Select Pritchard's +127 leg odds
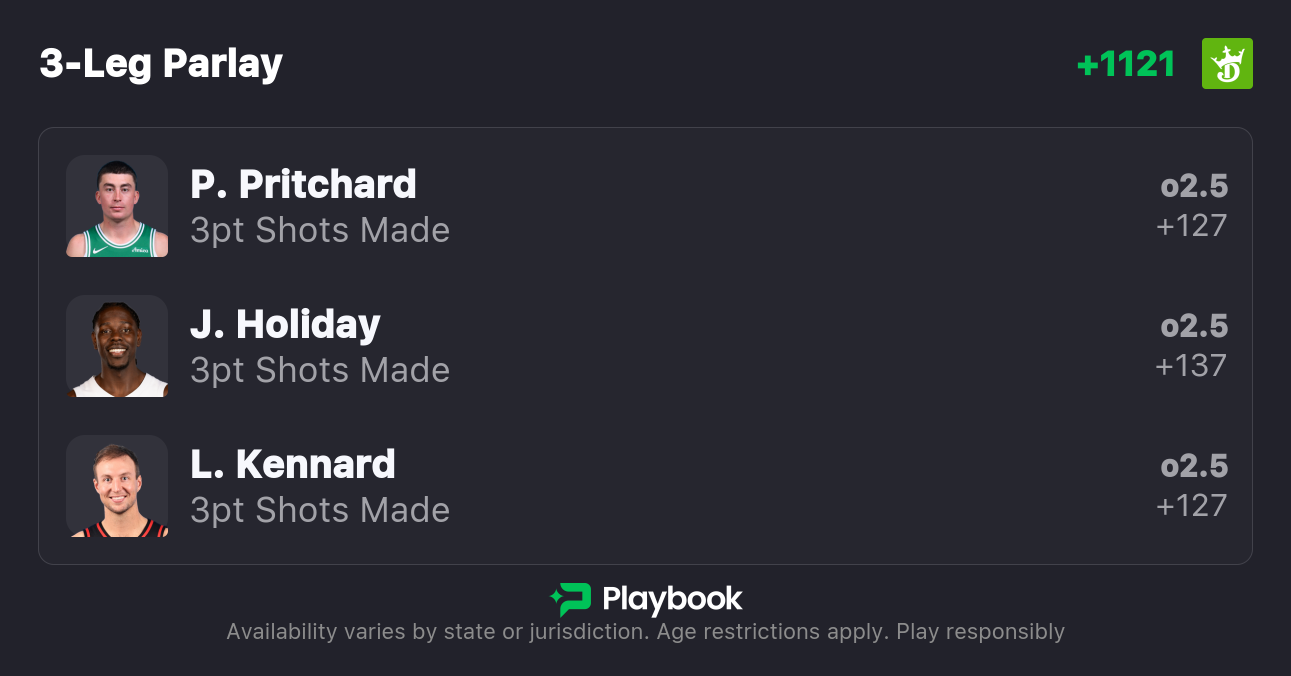 point(1191,226)
